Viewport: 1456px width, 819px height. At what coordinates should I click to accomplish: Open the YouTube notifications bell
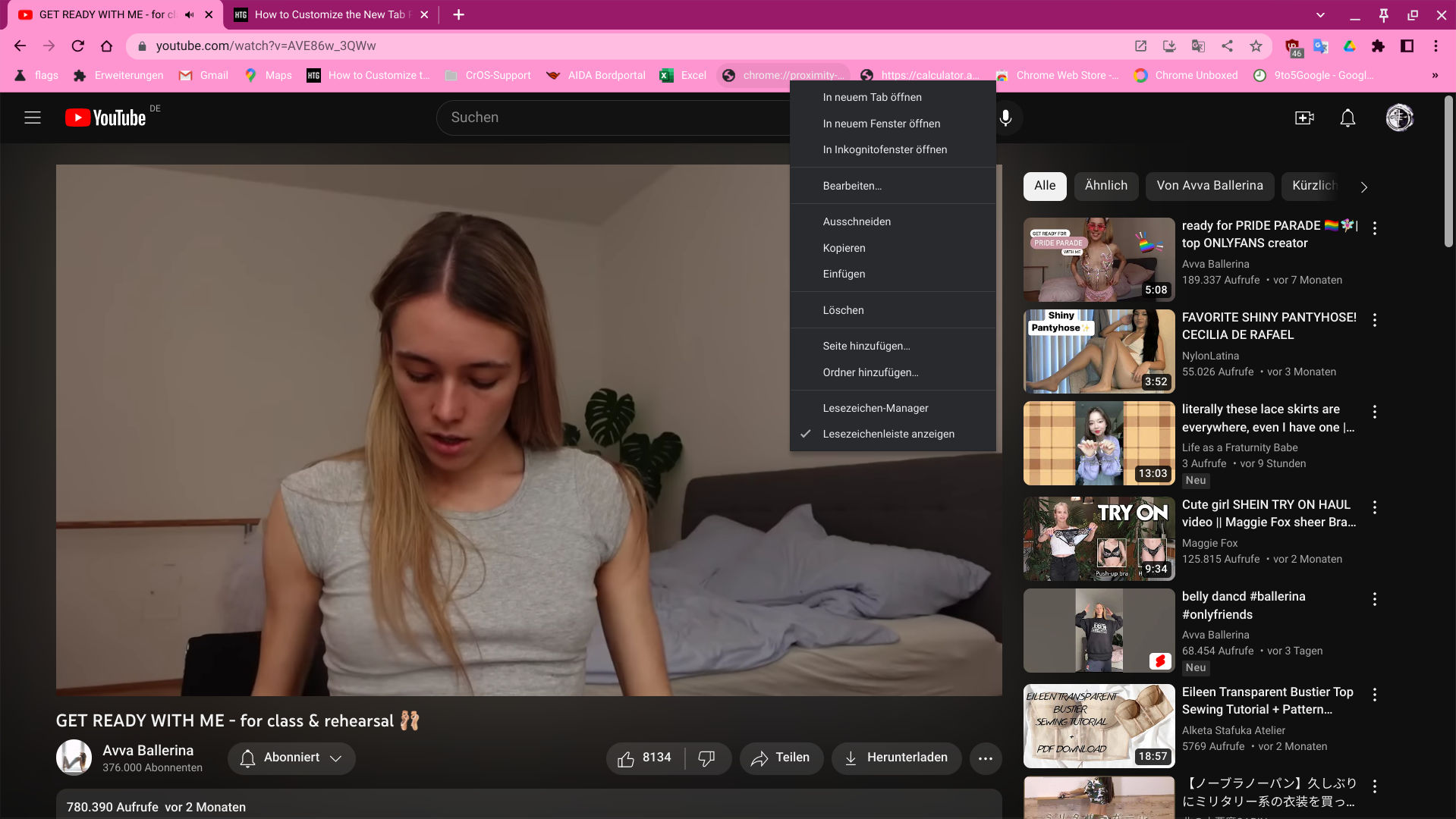[x=1348, y=118]
